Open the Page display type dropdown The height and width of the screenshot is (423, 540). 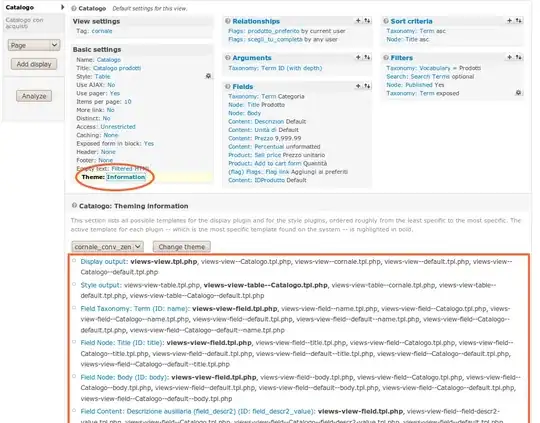(34, 45)
